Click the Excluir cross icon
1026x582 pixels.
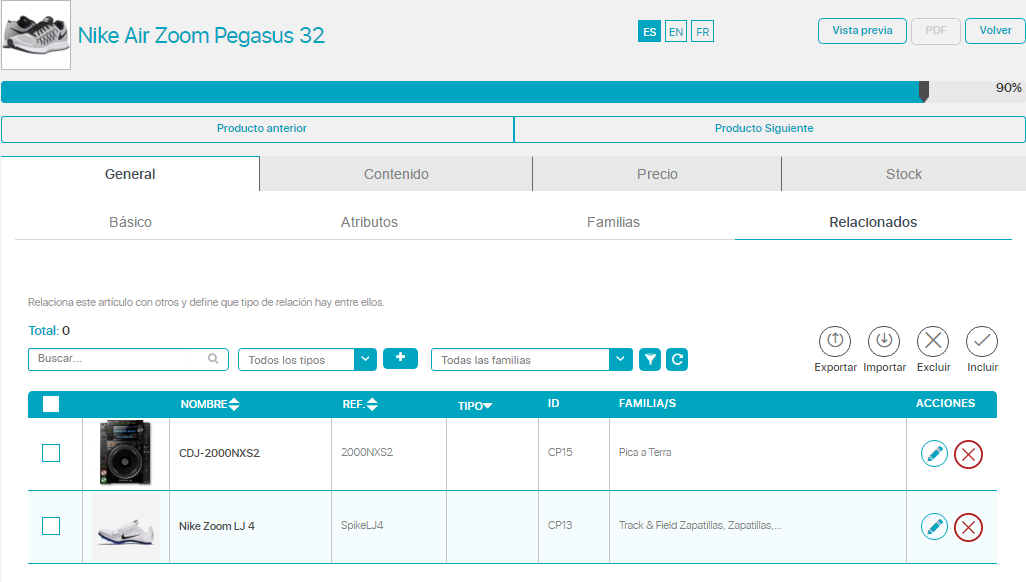(933, 341)
